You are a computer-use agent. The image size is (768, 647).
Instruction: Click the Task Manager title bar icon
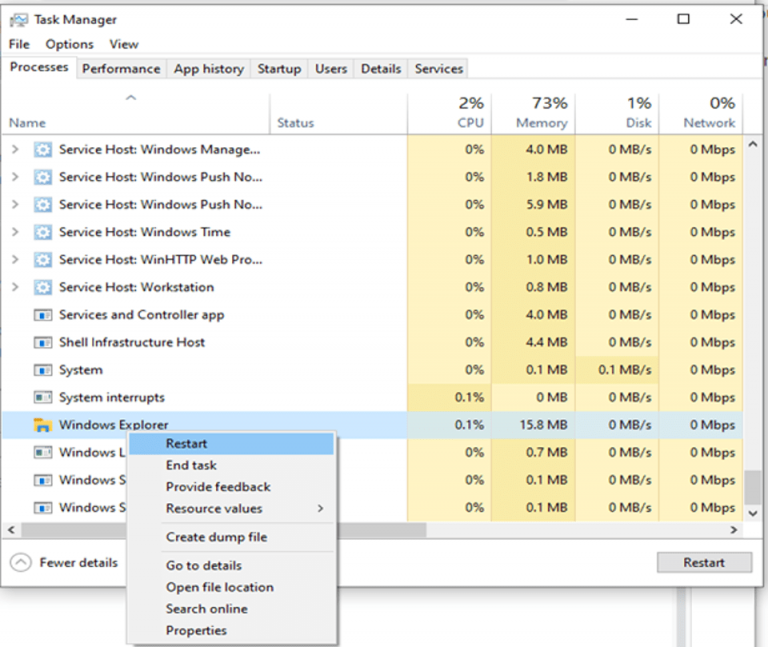point(18,20)
